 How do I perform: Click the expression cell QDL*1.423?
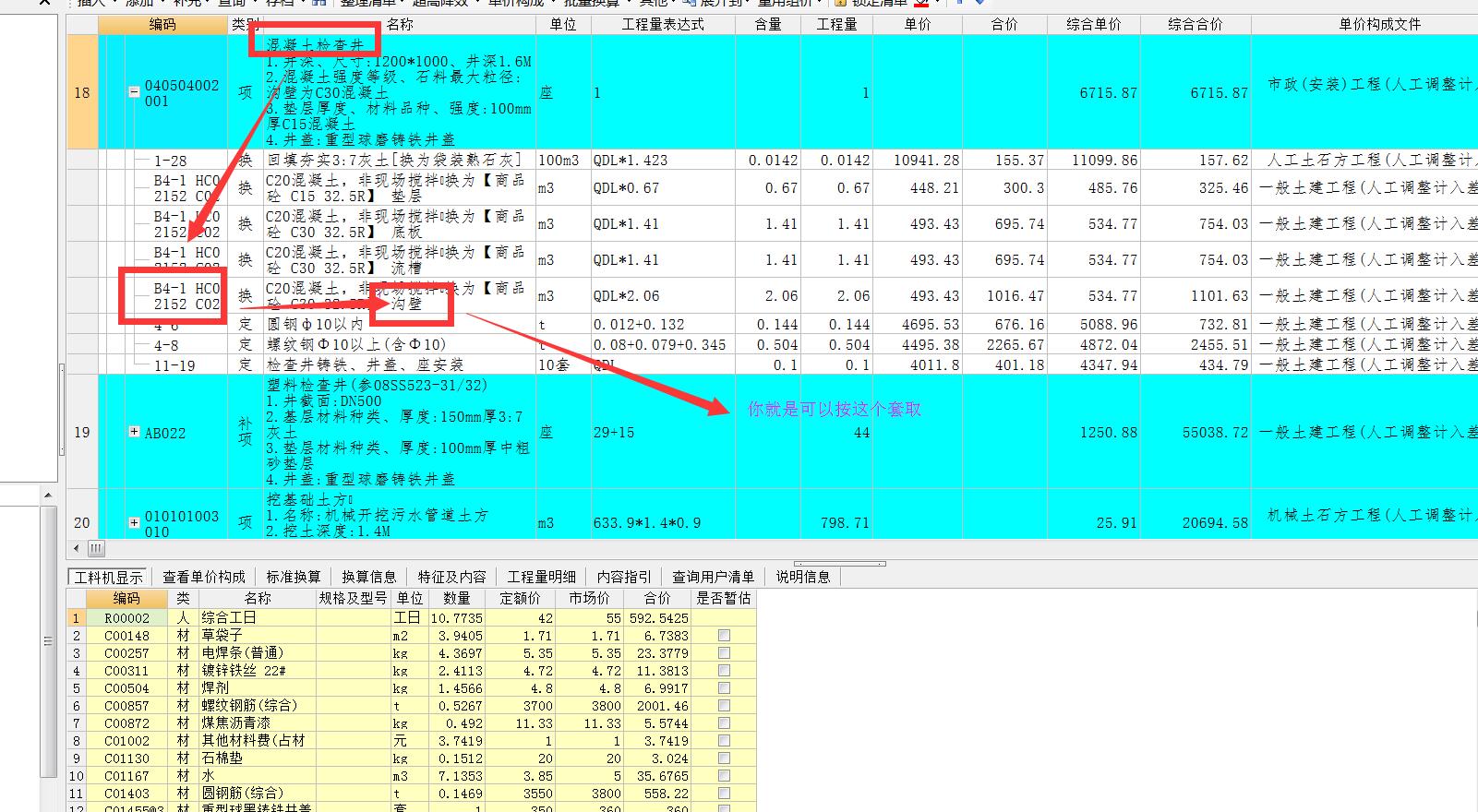click(663, 161)
